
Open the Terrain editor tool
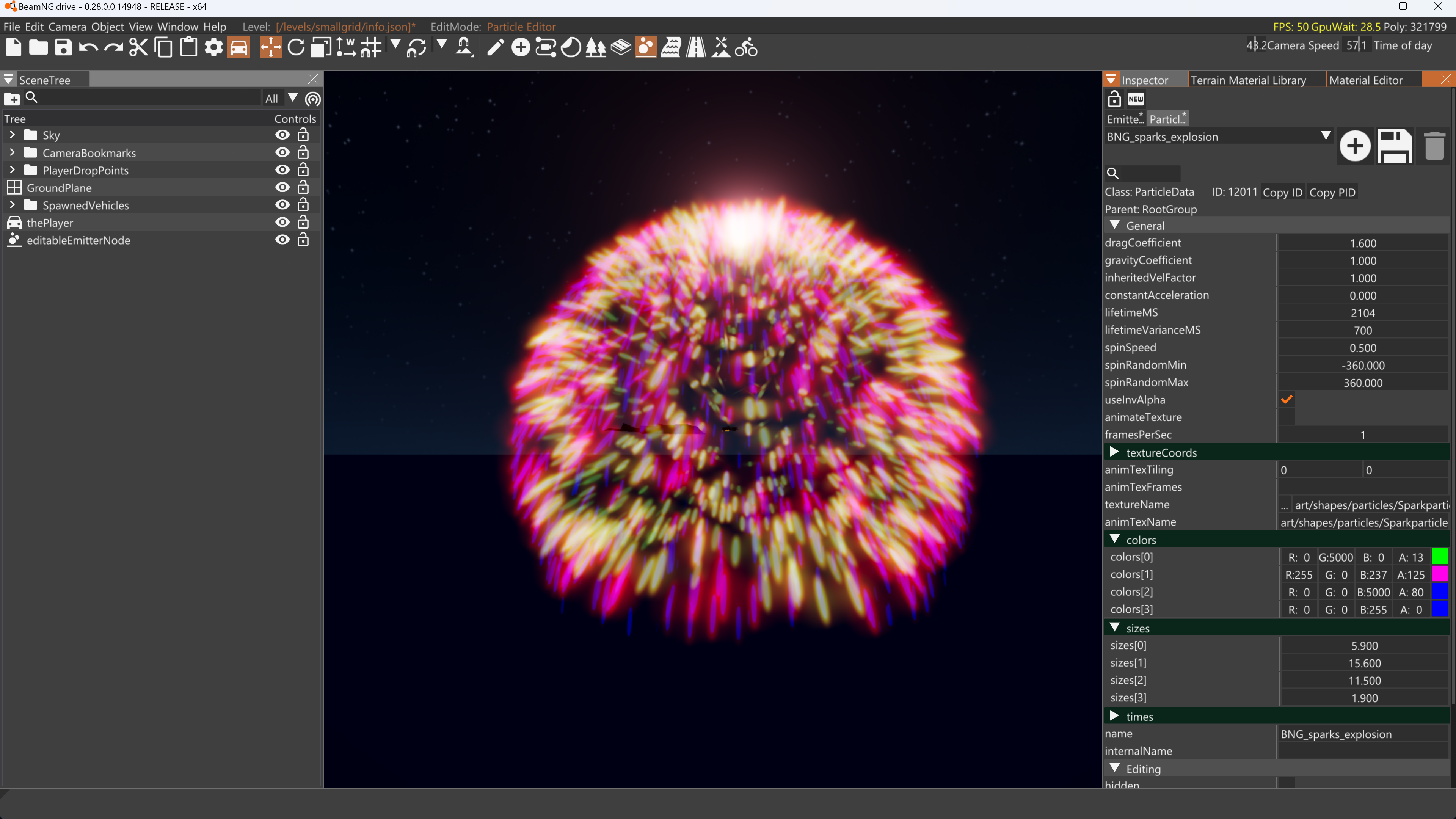point(721,47)
